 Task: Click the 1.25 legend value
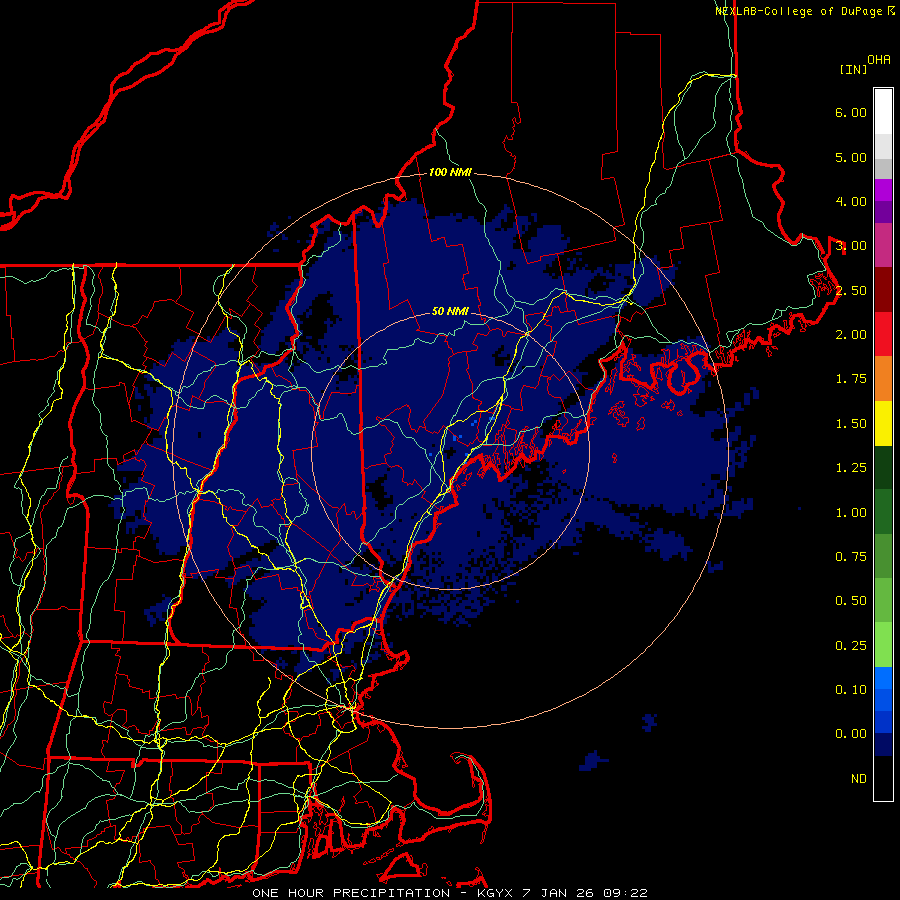851,468
